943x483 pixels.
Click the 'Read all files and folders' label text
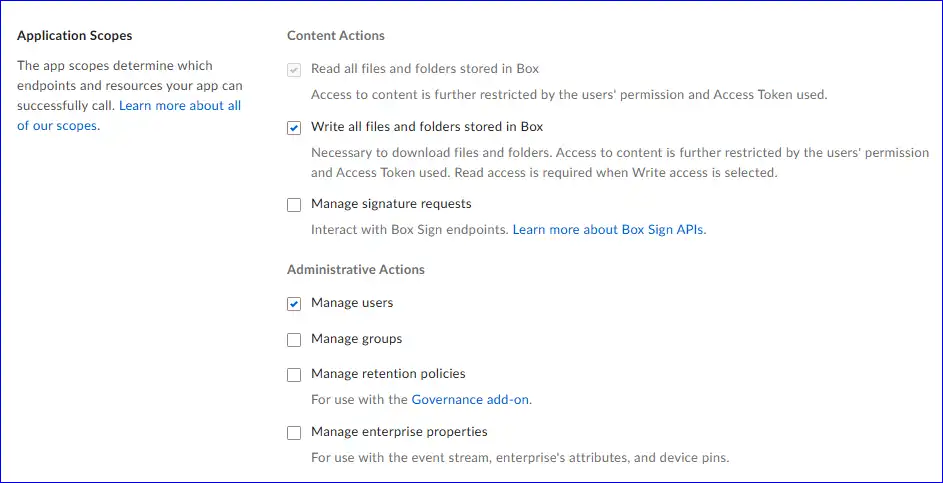point(425,69)
